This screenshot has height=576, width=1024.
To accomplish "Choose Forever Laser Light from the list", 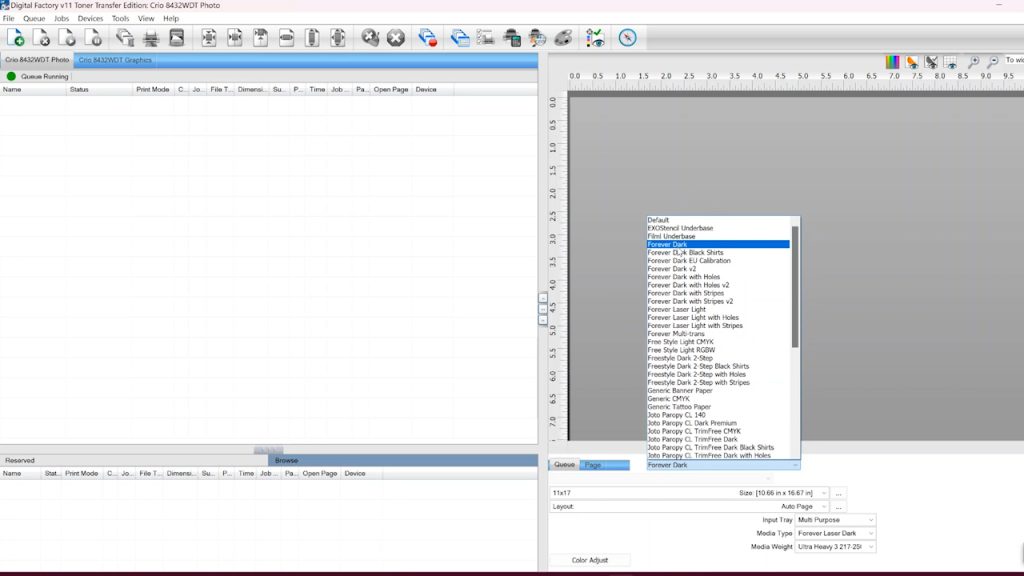I will click(676, 310).
